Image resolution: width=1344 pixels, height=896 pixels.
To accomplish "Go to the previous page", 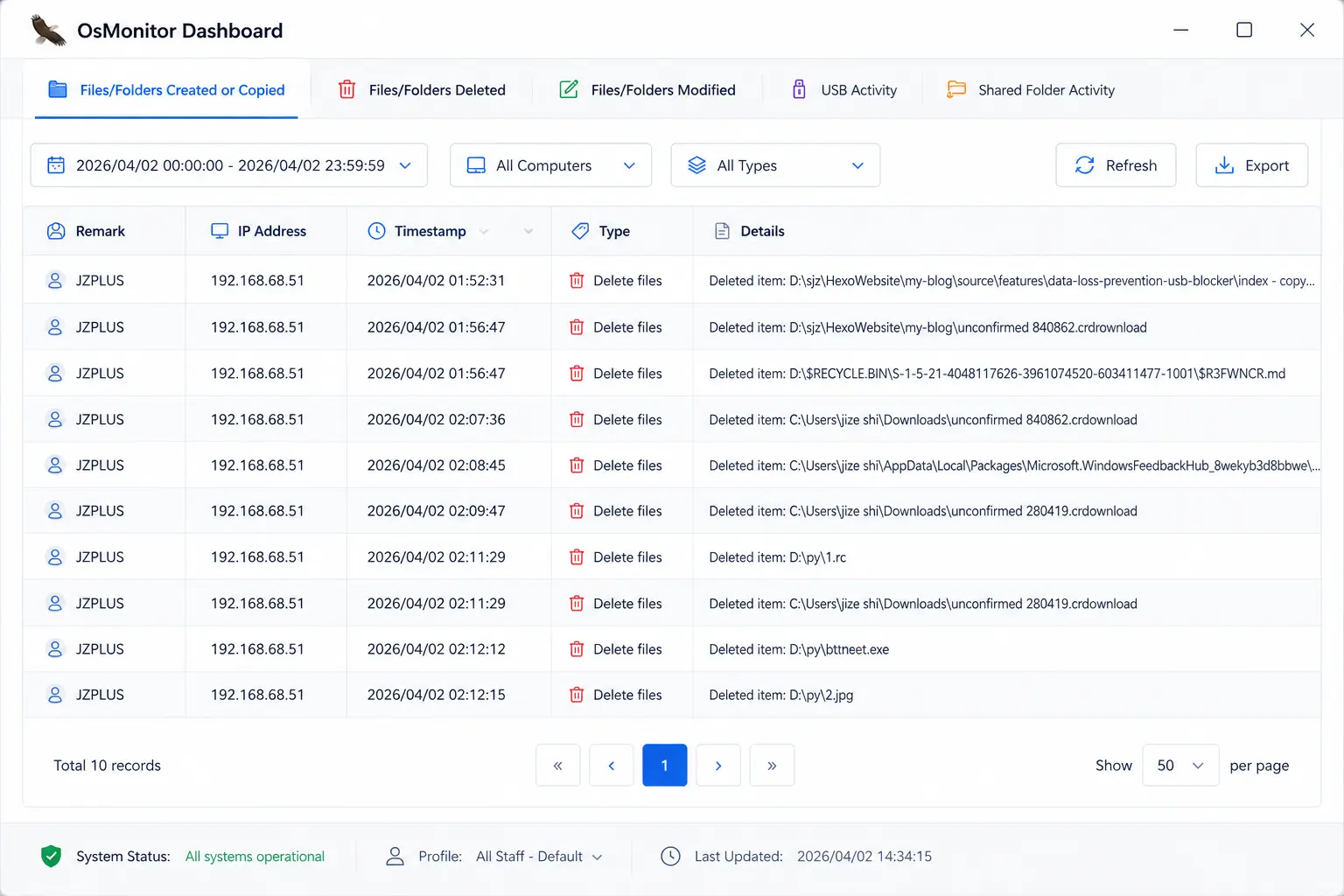I will pos(612,766).
